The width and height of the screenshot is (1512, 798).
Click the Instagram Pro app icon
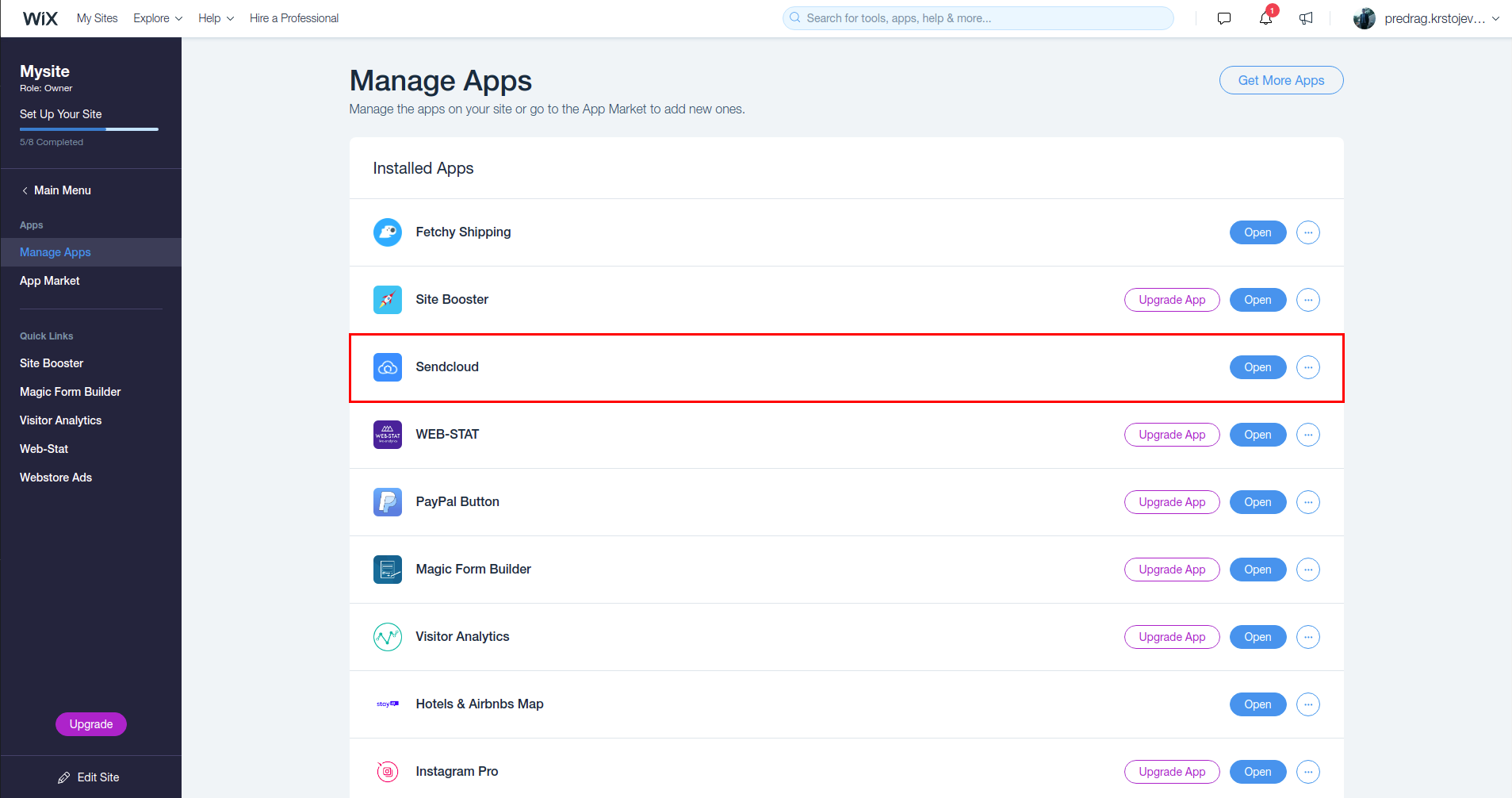[388, 772]
